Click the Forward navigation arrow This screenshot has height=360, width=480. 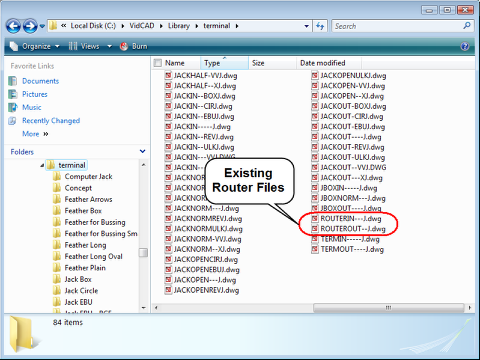tap(30, 26)
